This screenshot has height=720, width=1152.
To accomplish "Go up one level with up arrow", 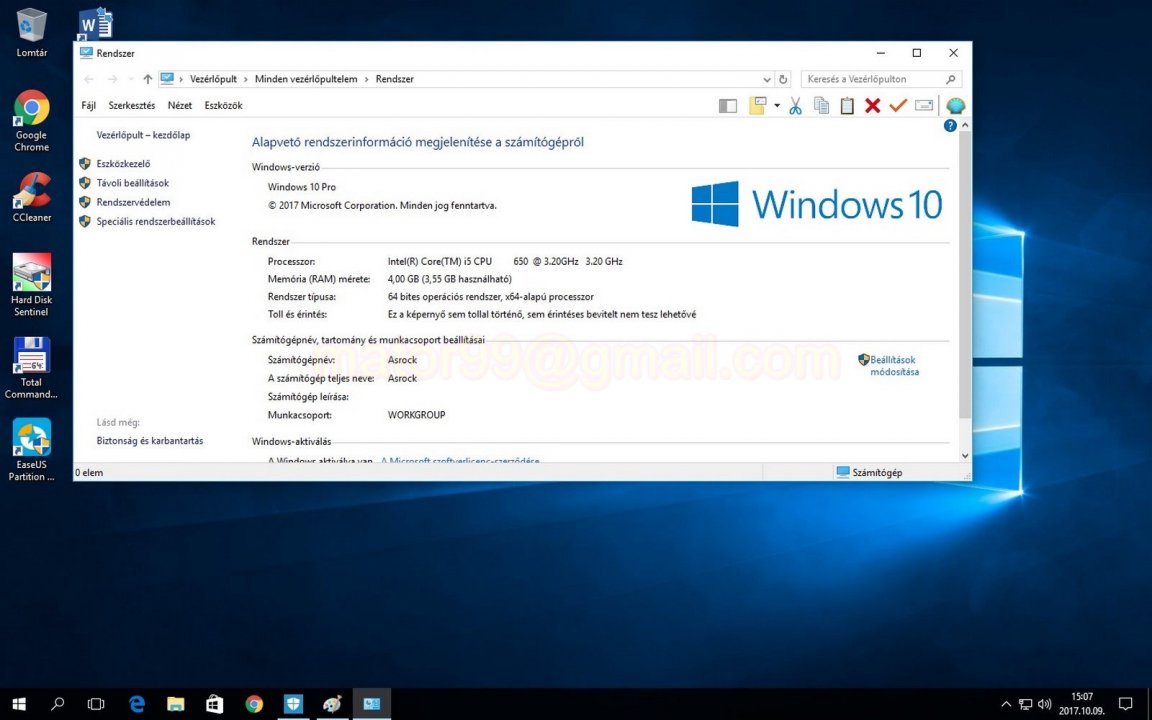I will 148,79.
